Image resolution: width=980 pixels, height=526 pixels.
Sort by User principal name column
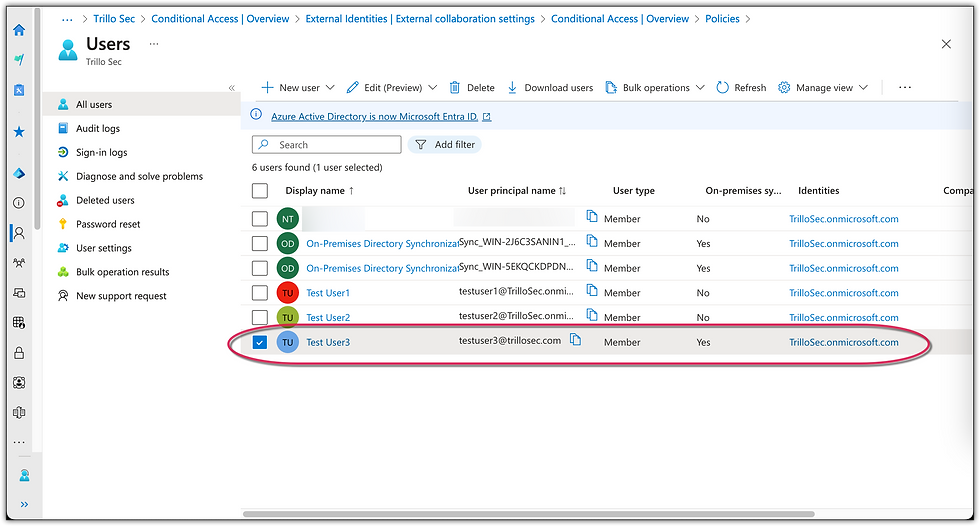point(517,191)
